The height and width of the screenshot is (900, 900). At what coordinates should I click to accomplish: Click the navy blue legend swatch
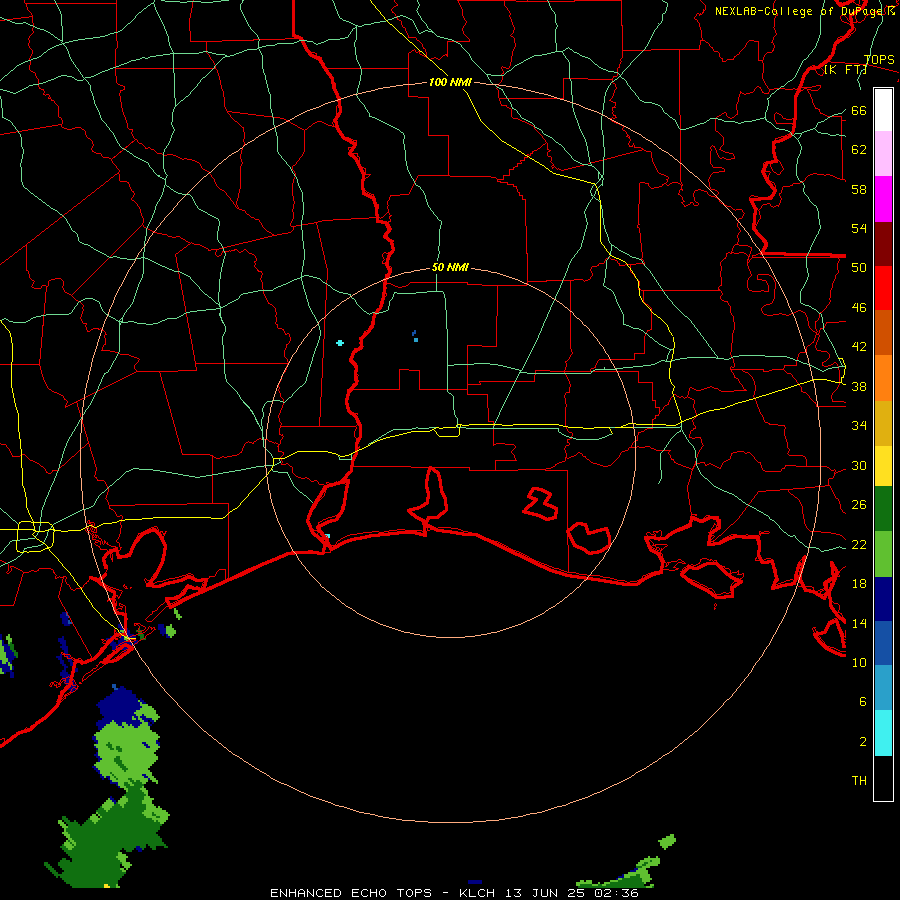(883, 599)
